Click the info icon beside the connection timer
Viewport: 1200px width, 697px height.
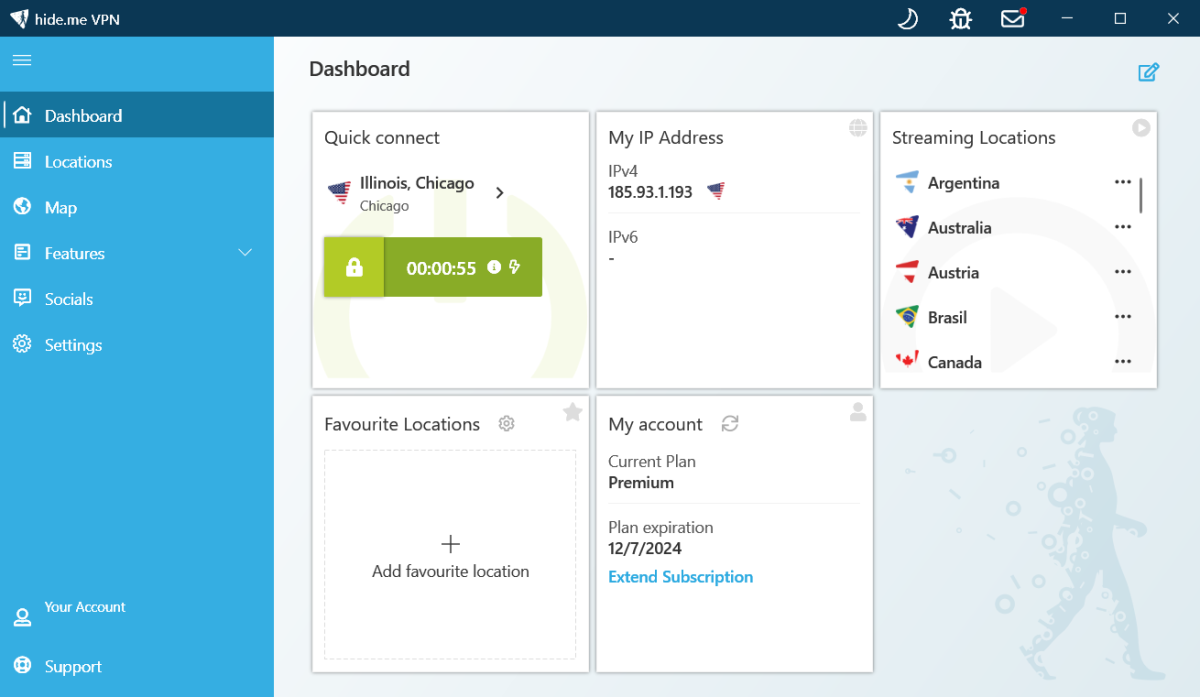494,267
